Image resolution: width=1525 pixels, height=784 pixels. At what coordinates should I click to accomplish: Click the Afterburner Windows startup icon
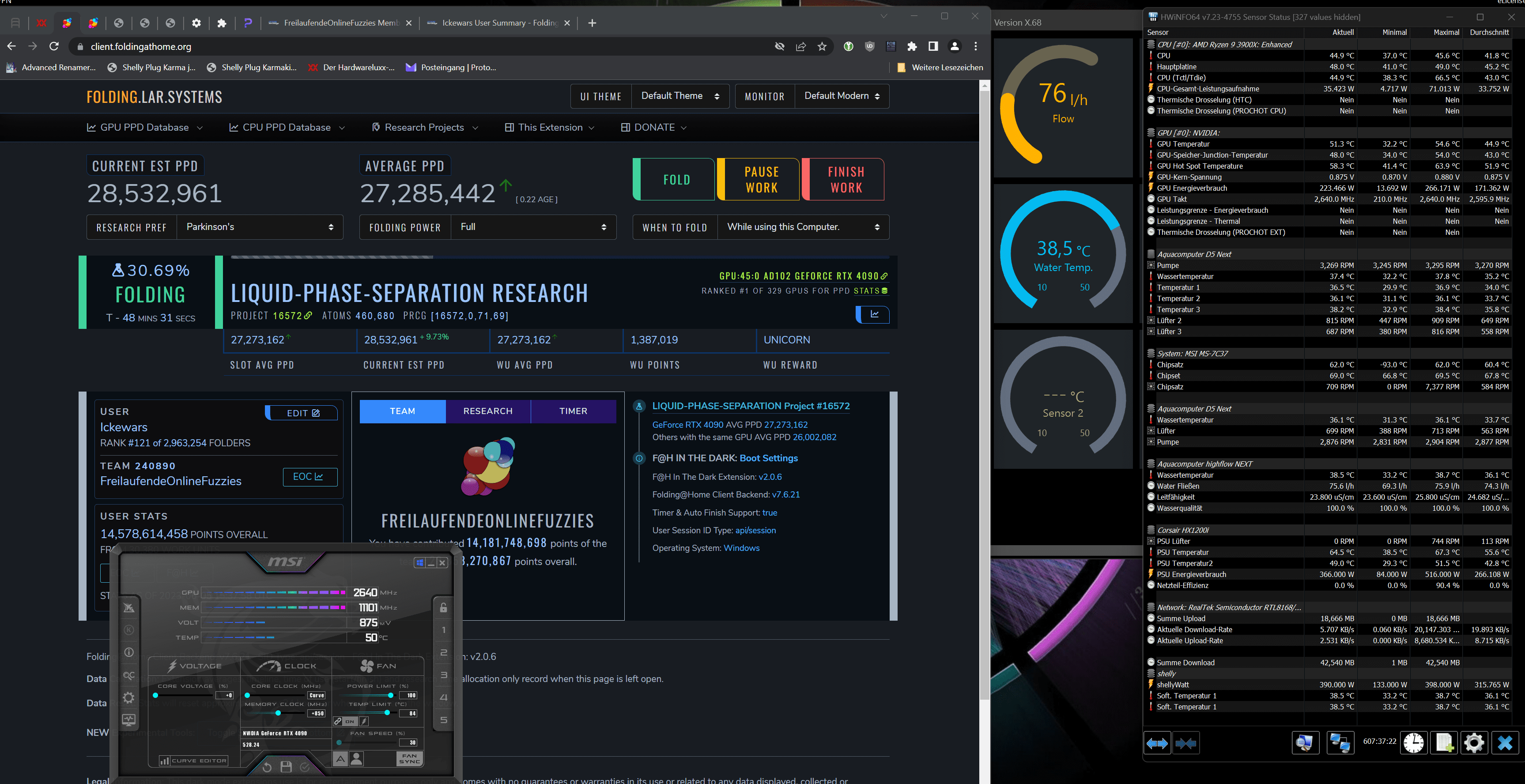pos(420,562)
